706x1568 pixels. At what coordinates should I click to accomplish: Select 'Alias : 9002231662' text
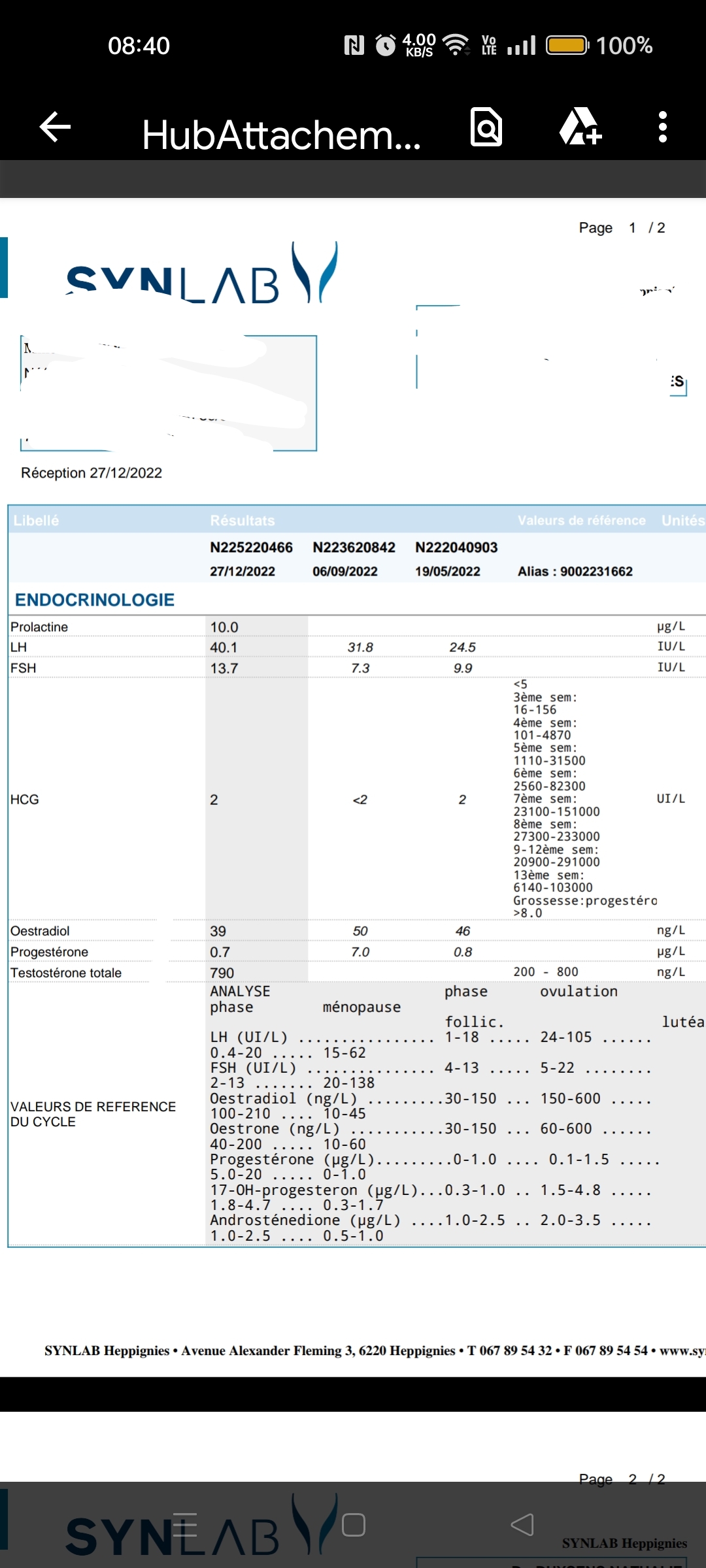point(575,572)
